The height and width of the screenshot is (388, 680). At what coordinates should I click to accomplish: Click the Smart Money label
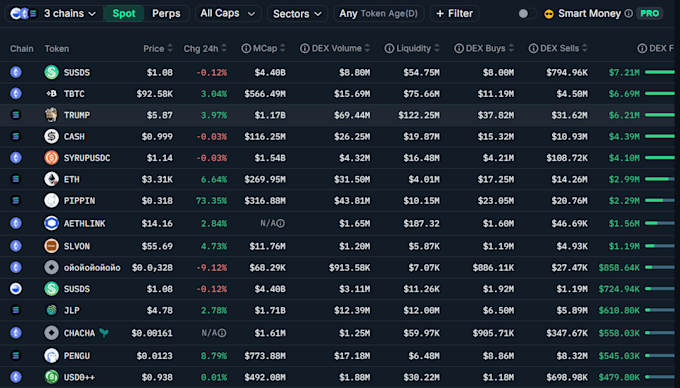589,13
